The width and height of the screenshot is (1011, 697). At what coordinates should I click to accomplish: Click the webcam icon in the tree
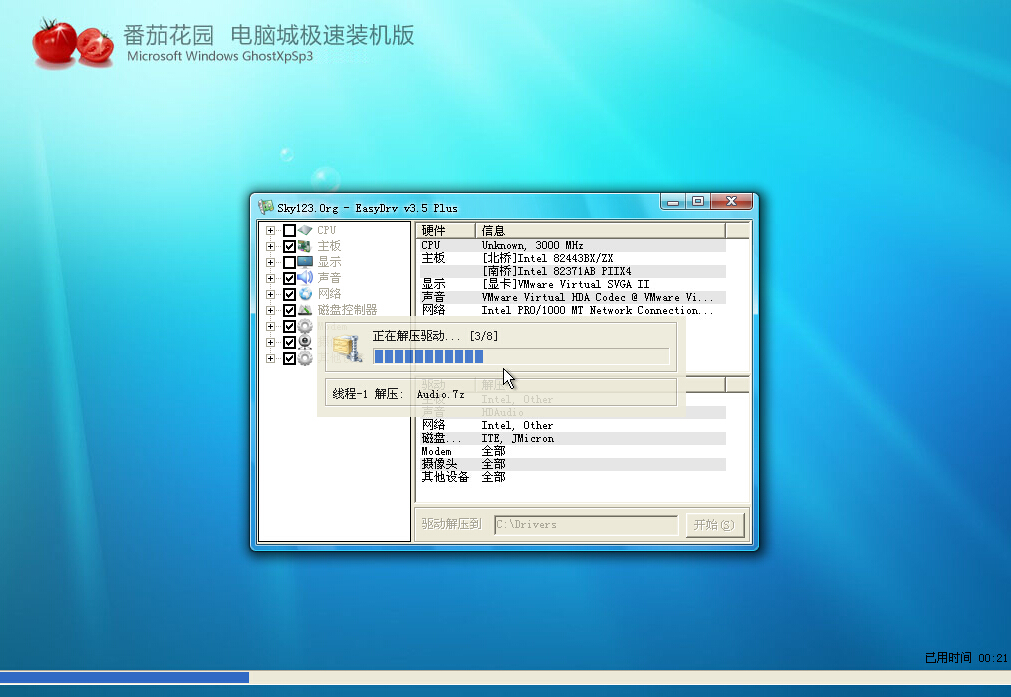point(305,342)
